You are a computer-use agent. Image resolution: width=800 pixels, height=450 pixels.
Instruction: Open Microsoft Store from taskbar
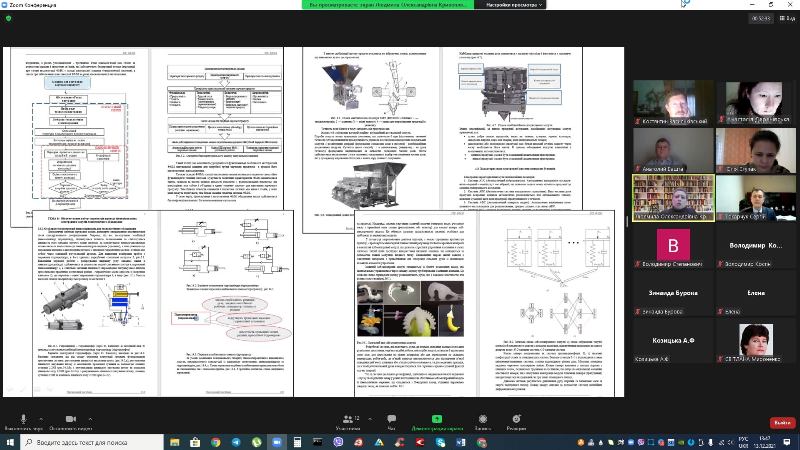click(x=195, y=442)
